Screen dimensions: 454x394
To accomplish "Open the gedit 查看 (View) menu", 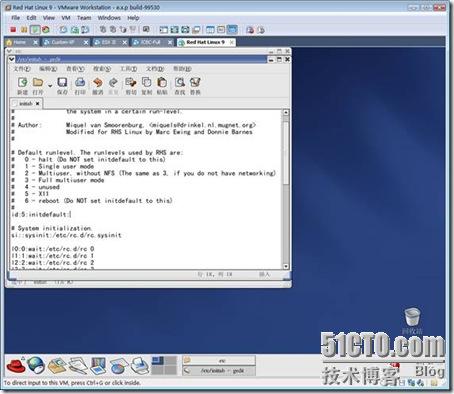I will [75, 69].
